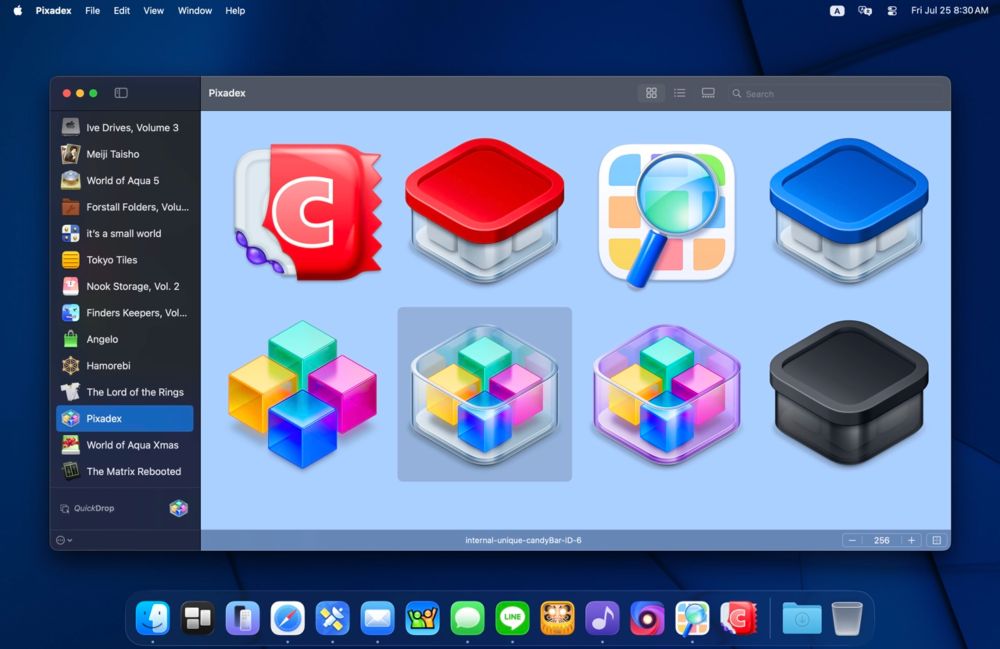Open Forstall Folders collection
Image resolution: width=1000 pixels, height=649 pixels.
[x=125, y=207]
